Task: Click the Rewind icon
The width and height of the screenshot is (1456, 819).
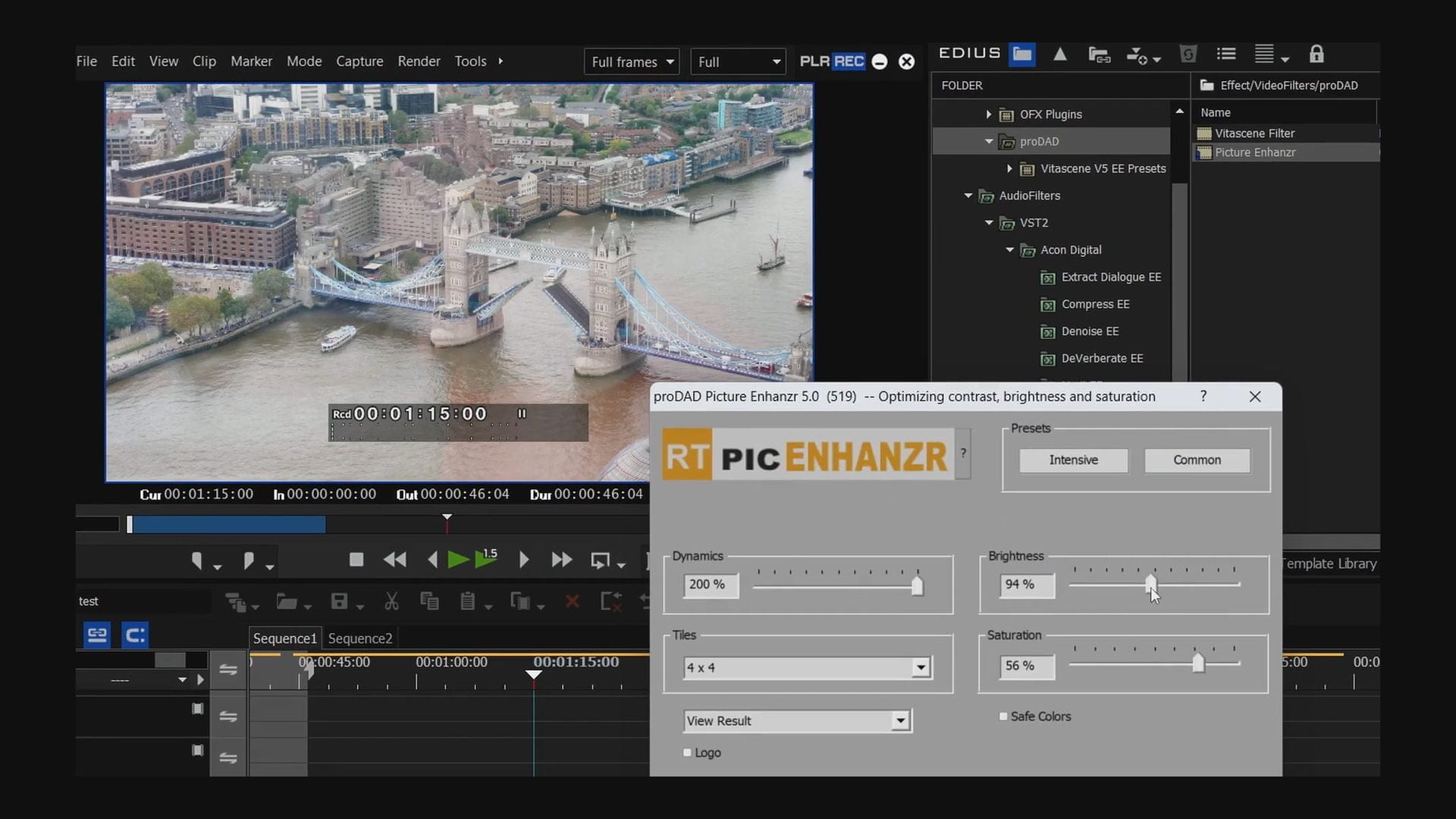Action: tap(394, 560)
